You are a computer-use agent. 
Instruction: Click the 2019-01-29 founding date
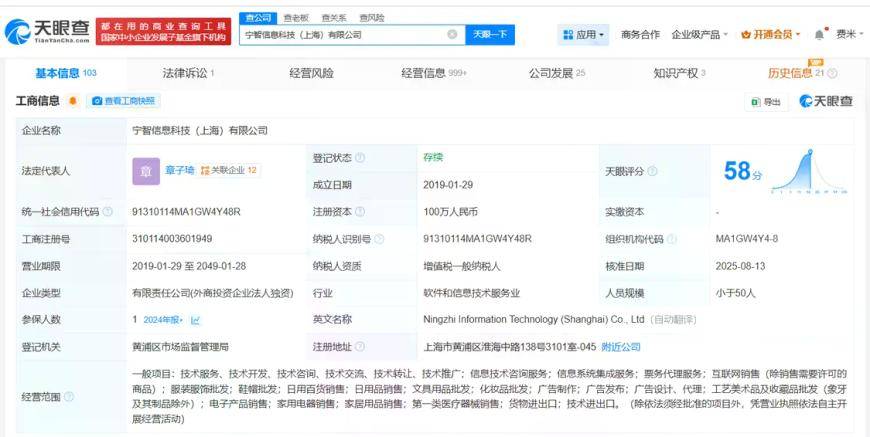448,185
